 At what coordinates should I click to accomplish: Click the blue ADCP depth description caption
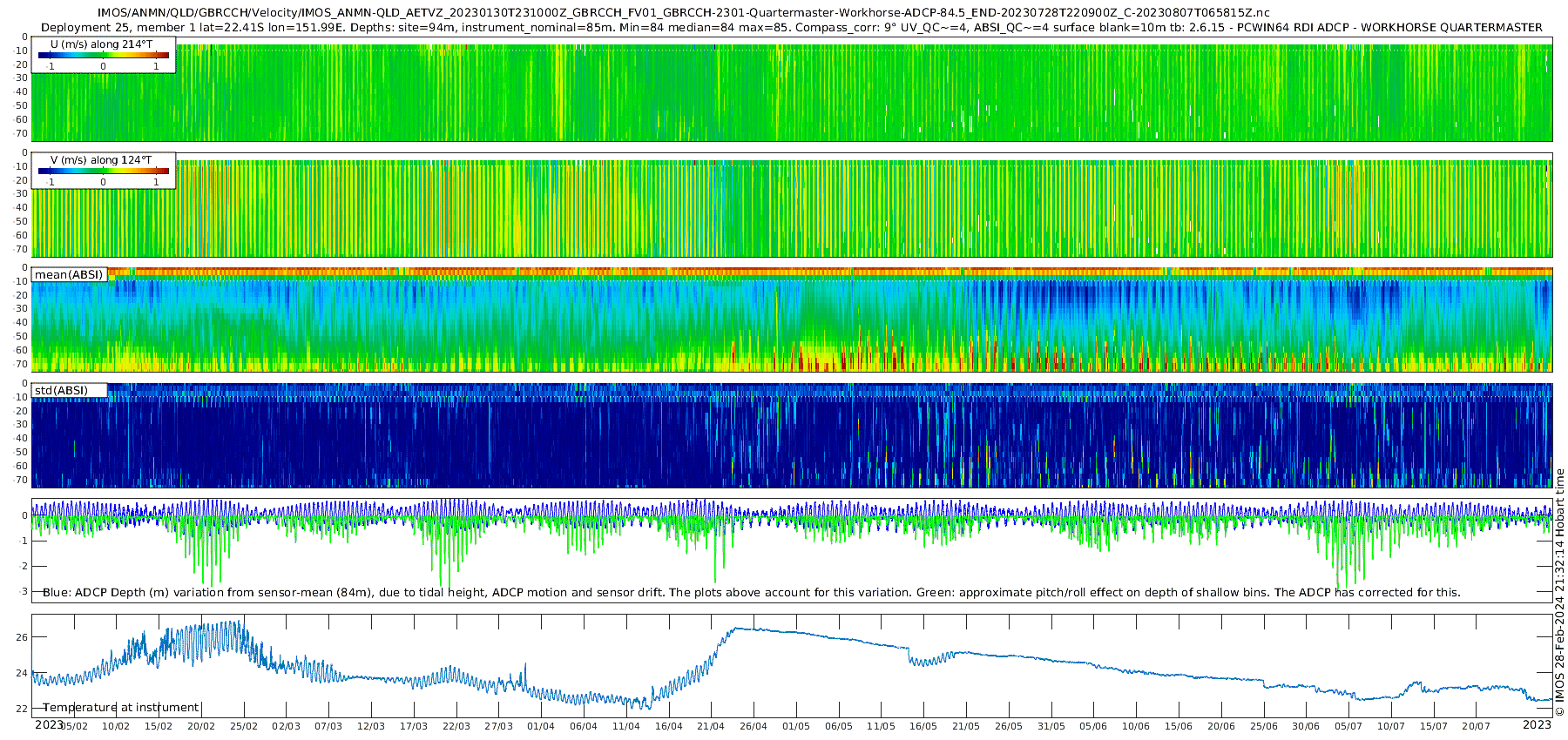(751, 592)
